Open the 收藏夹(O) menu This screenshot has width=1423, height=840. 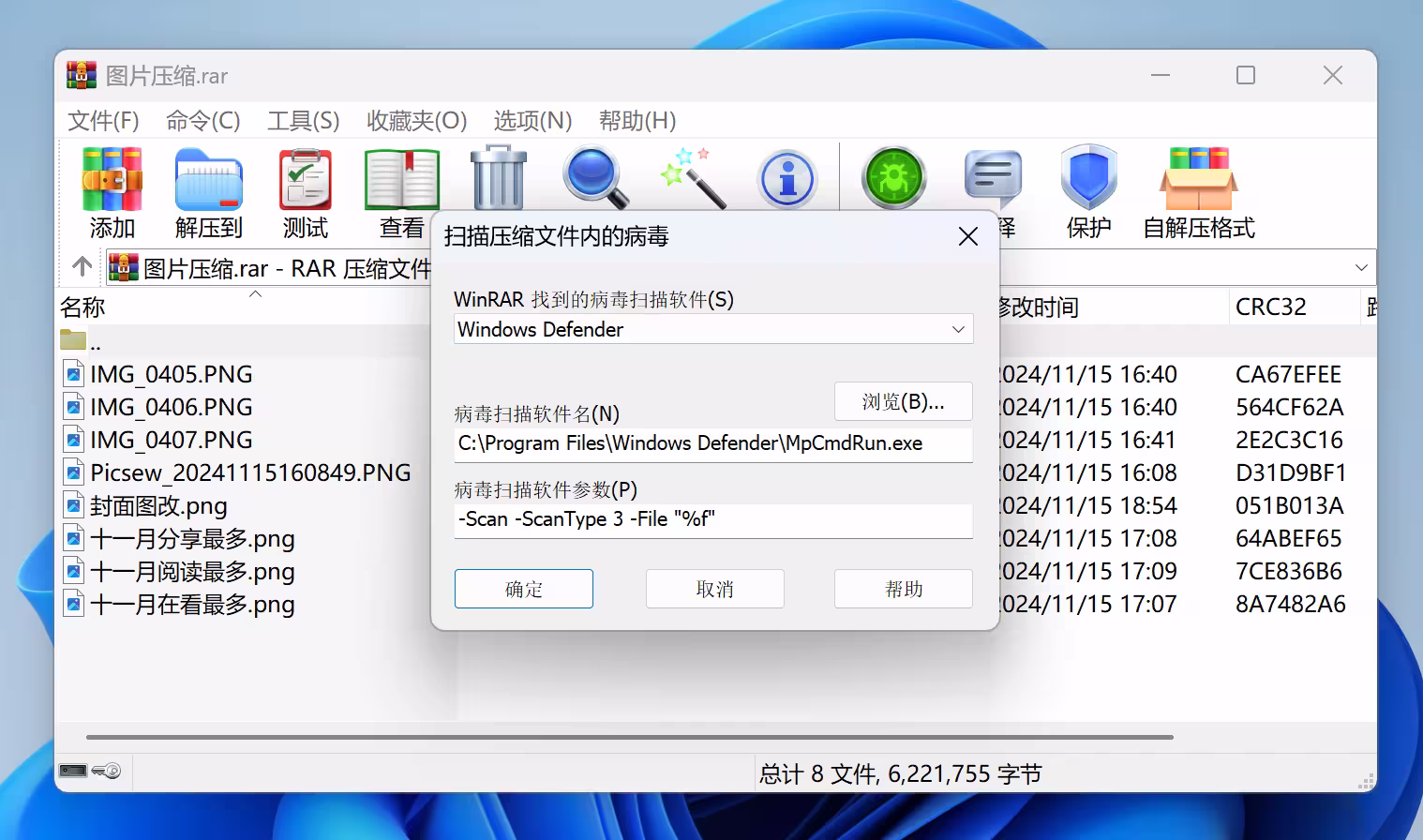[x=416, y=120]
